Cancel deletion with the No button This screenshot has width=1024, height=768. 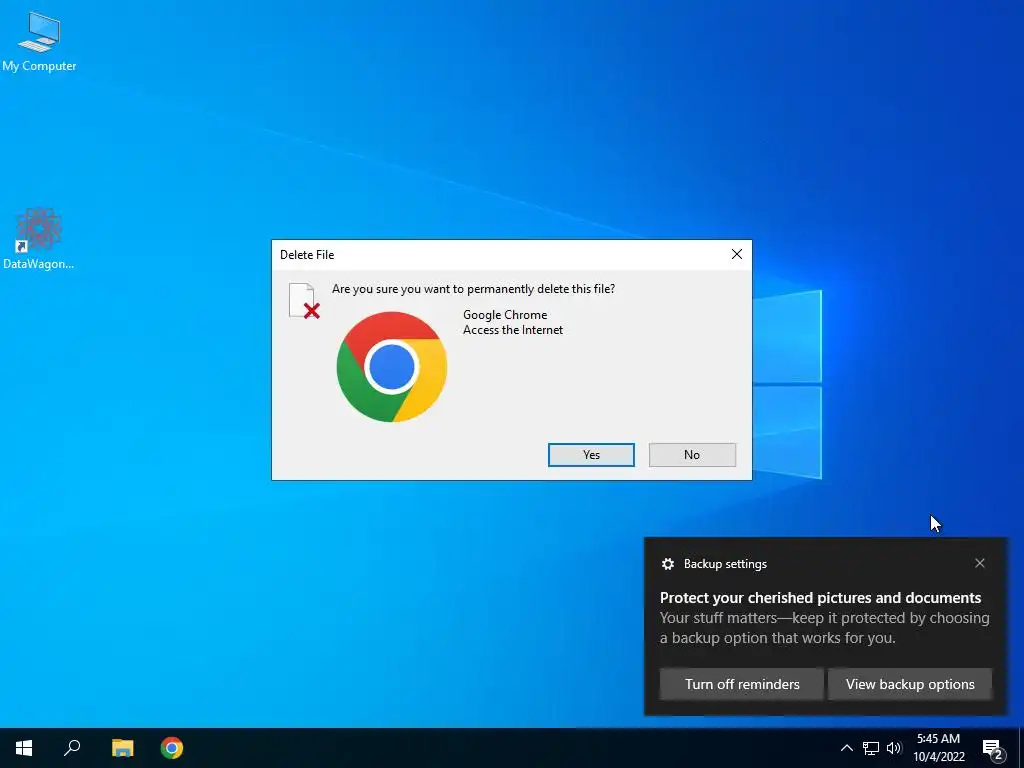(x=692, y=455)
